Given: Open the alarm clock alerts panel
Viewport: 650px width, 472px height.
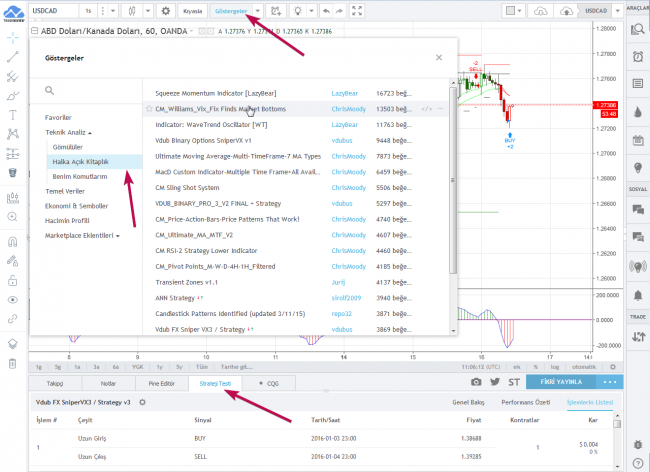Looking at the screenshot, I should pos(638,56).
